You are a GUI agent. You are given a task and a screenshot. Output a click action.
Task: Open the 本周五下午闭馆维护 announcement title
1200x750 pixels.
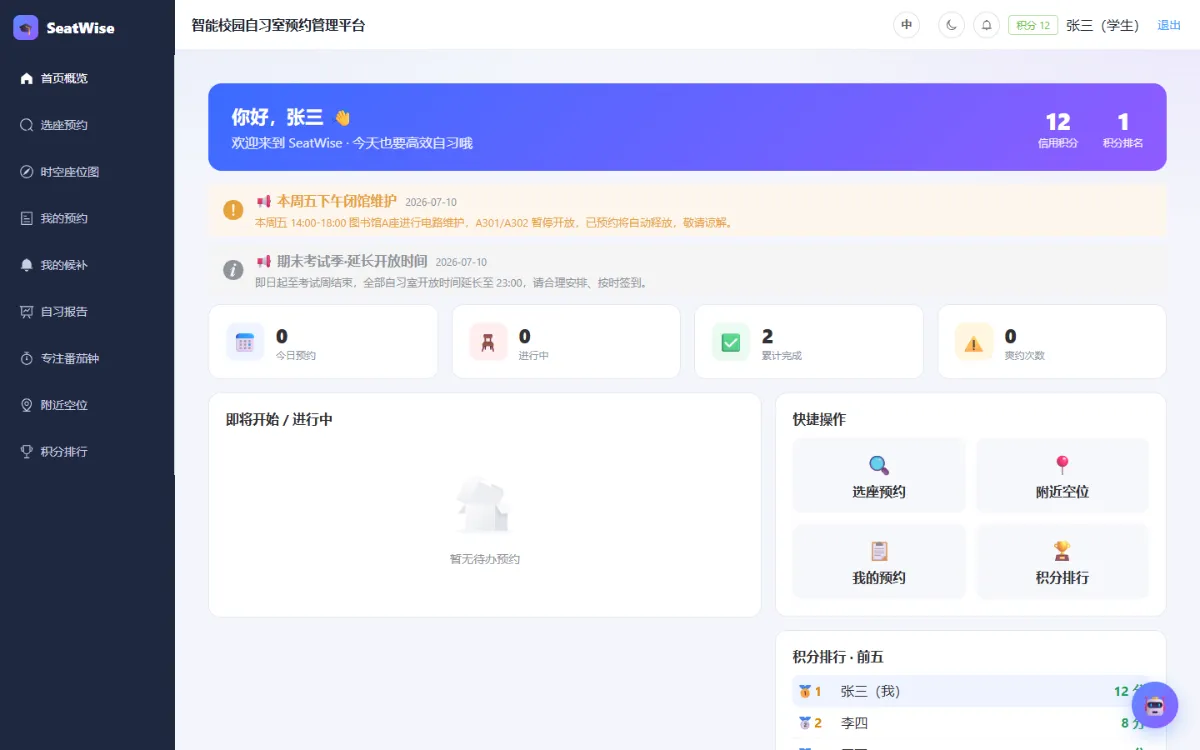(x=337, y=201)
